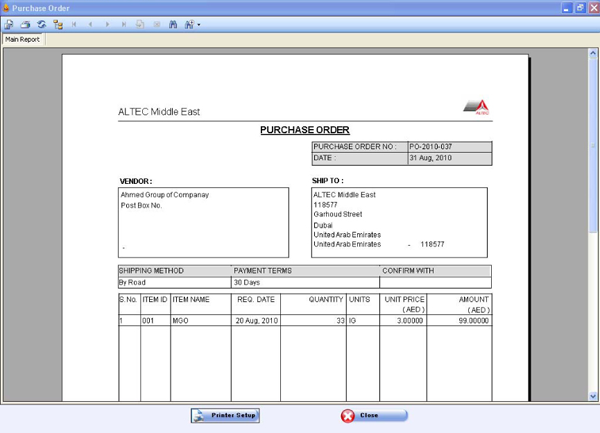Click the date 31 Aug, 2010
Screen dimensions: 600x433
point(430,158)
